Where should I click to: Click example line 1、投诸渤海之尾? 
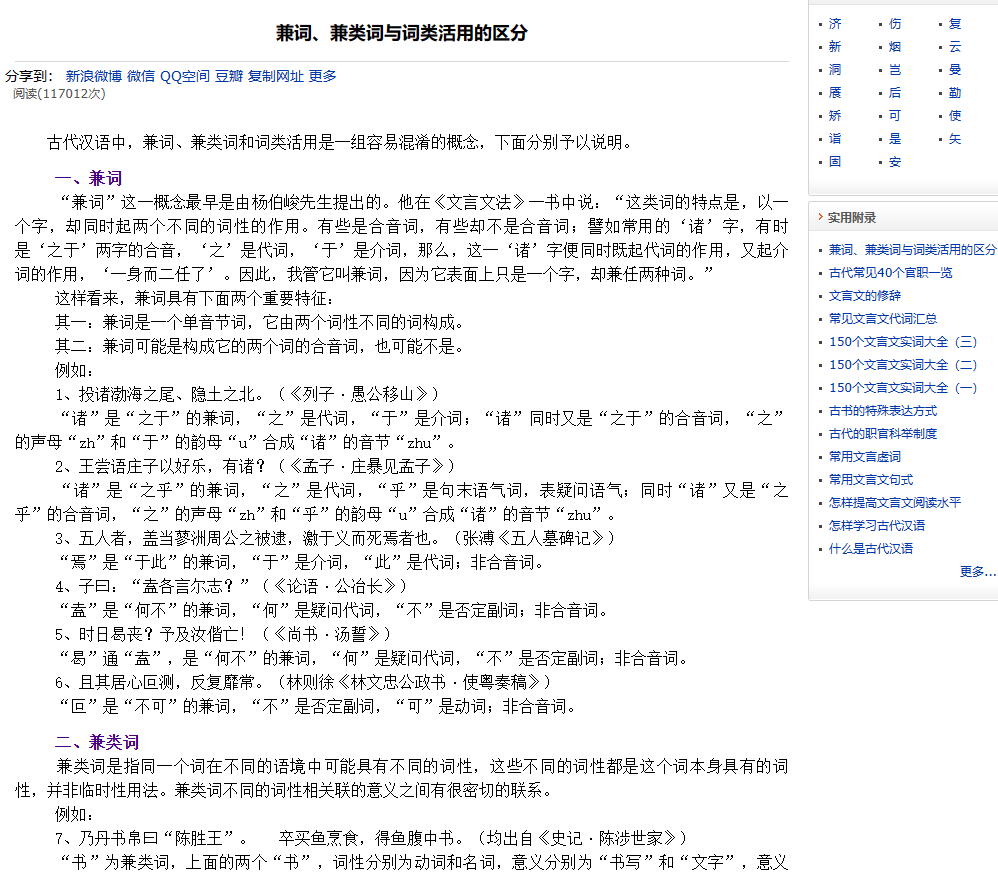coord(247,395)
